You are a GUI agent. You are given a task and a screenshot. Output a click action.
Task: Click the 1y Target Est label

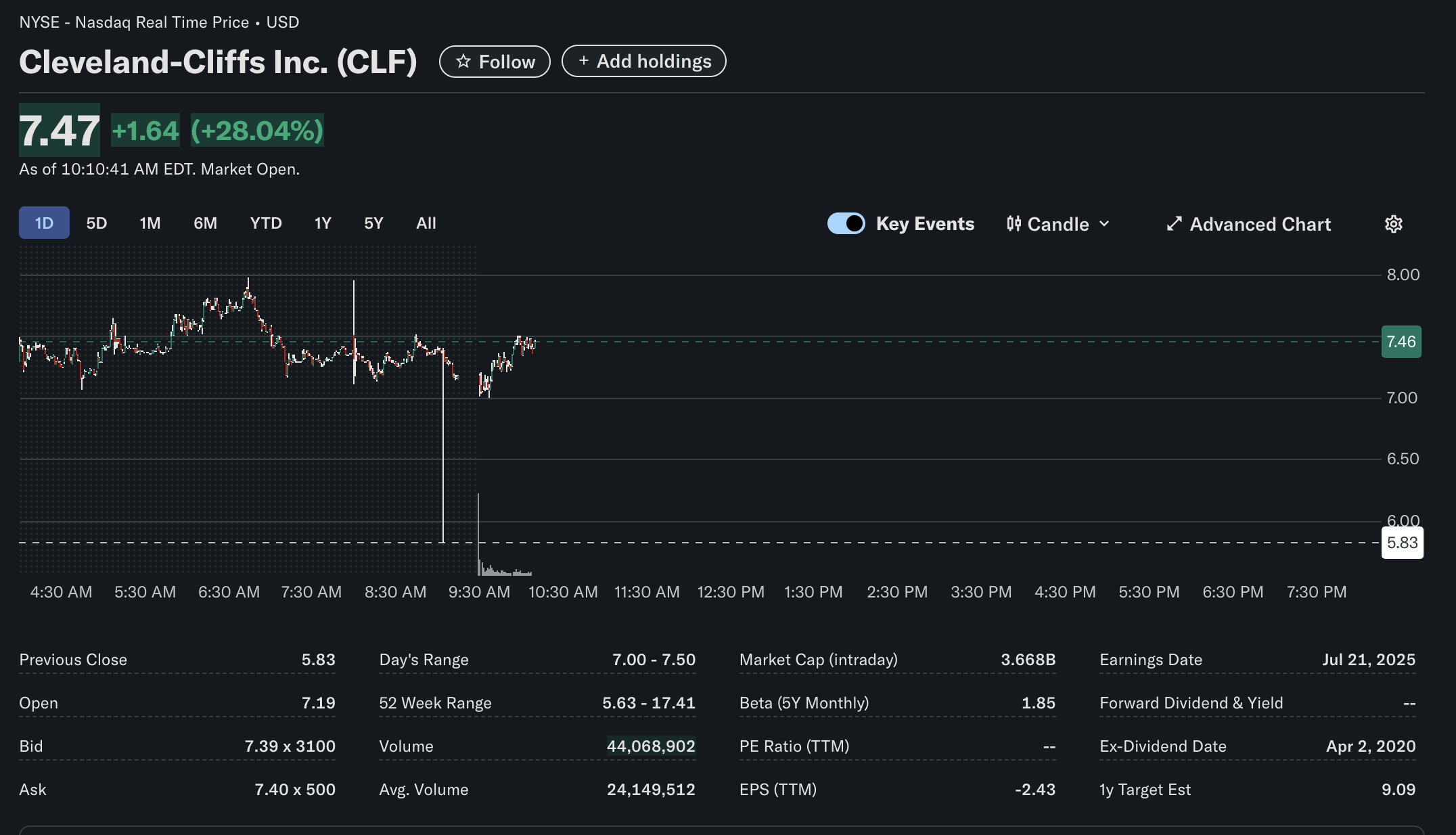[1145, 790]
